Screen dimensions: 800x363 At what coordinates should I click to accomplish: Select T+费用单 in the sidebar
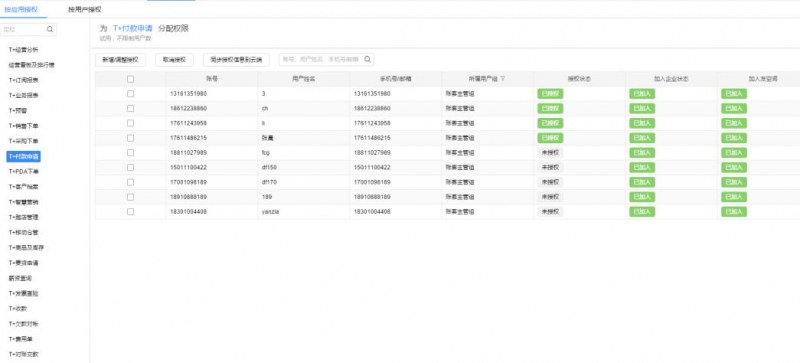tap(21, 339)
